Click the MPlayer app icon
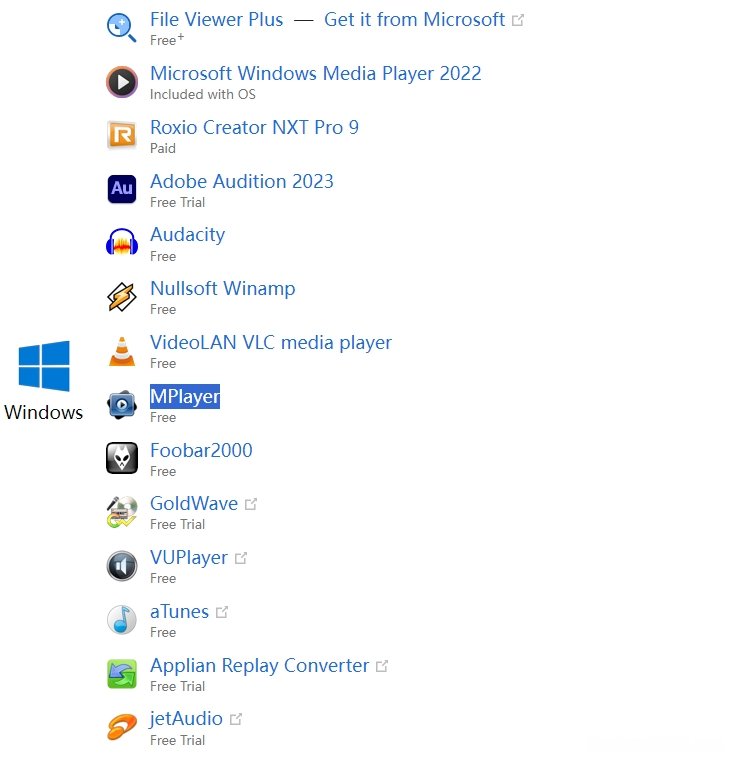This screenshot has width=735, height=759. (122, 405)
